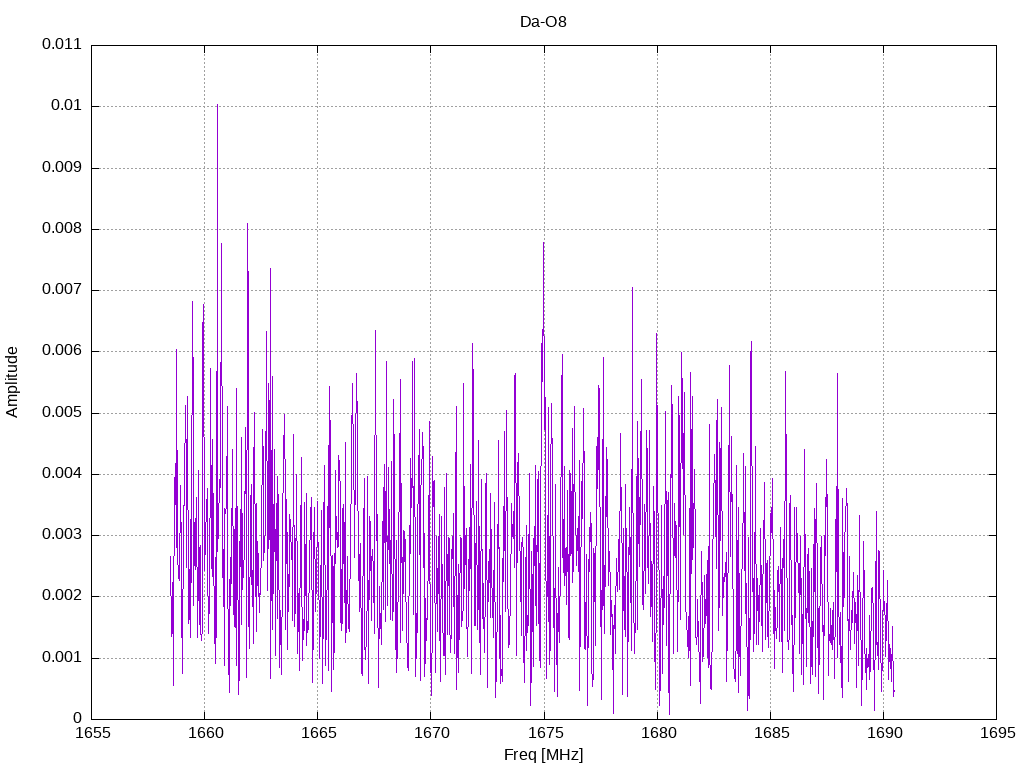Click the 1655 x-axis tick label
Image resolution: width=1024 pixels, height=768 pixels.
coord(93,733)
